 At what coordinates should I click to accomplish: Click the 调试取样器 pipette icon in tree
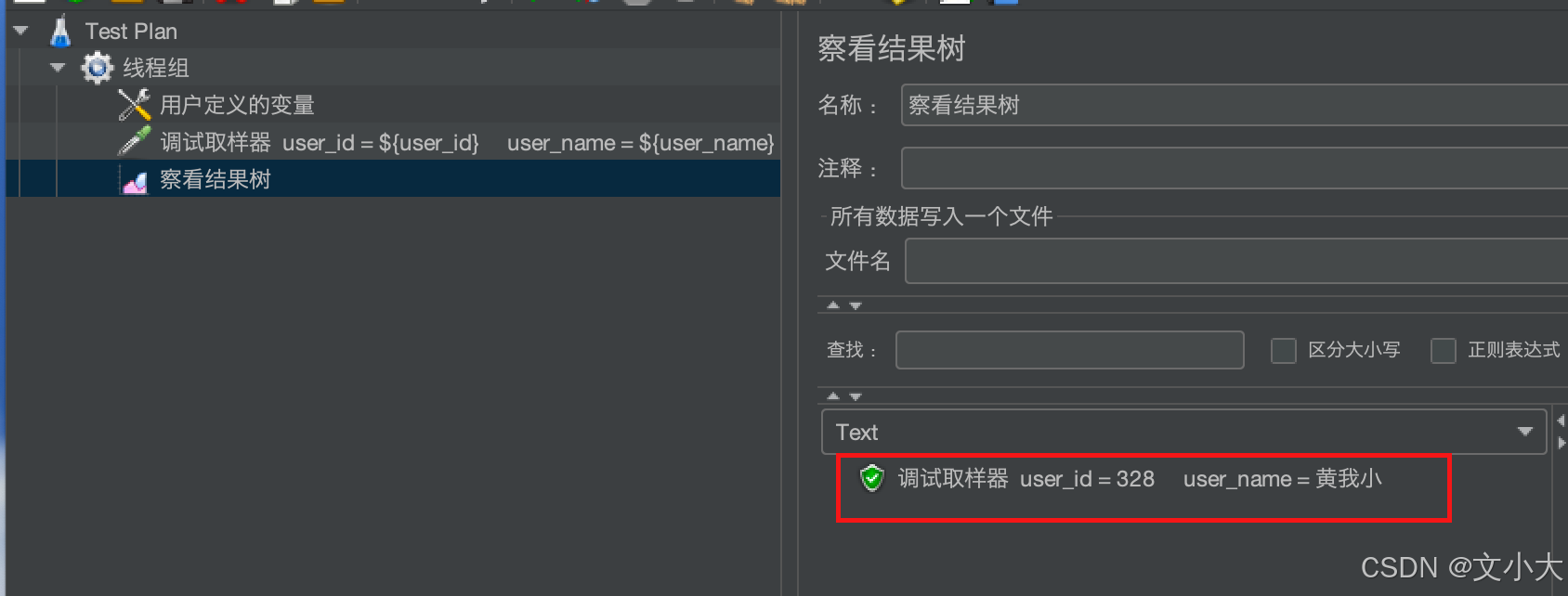tap(134, 141)
